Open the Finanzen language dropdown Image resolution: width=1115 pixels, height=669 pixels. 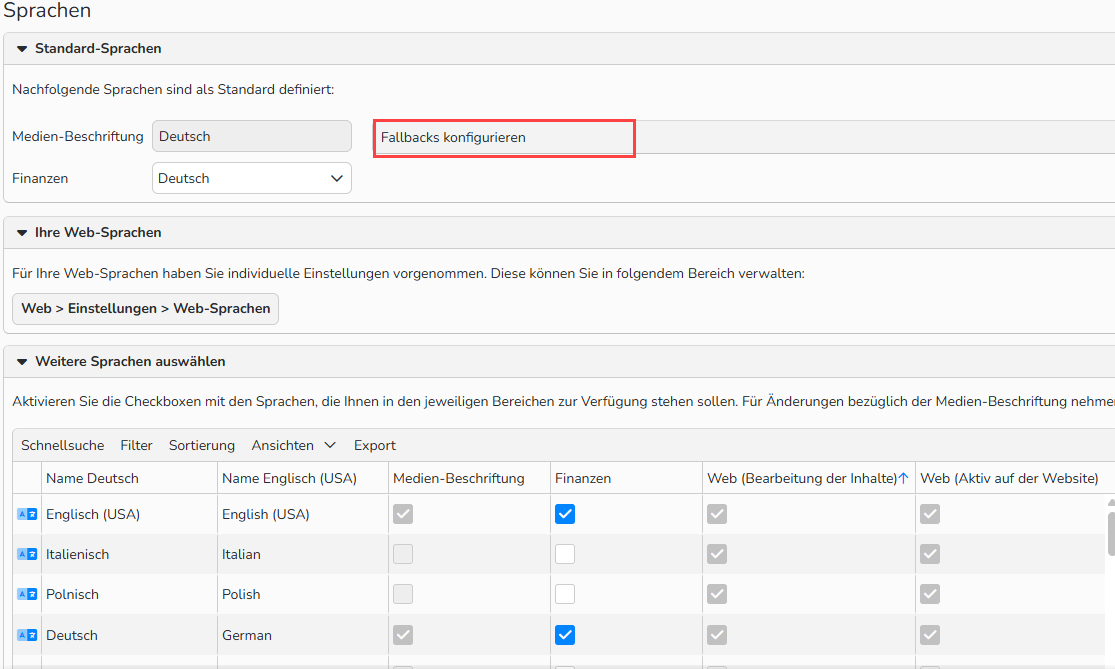pyautogui.click(x=252, y=178)
